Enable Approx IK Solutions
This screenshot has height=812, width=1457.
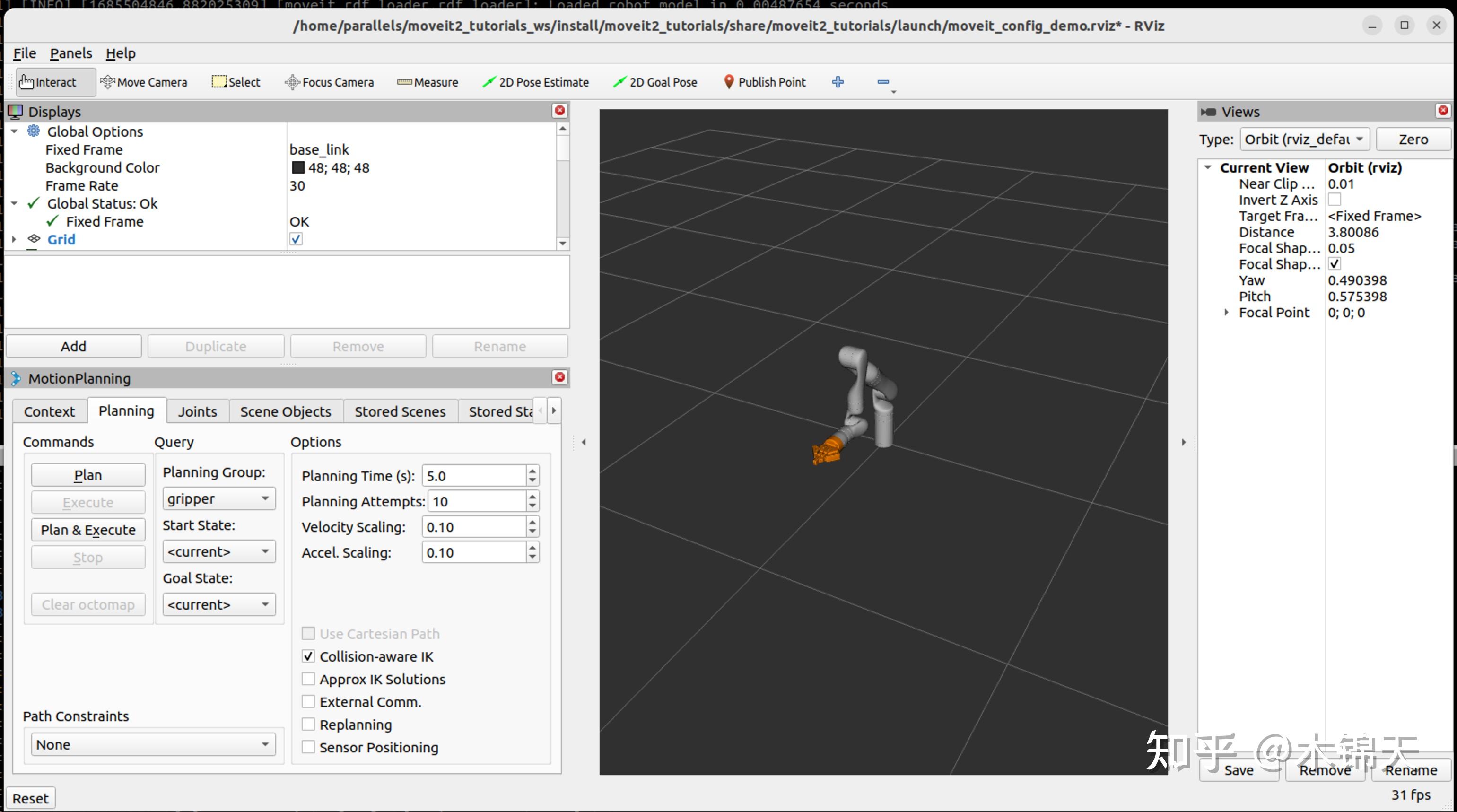pos(308,679)
